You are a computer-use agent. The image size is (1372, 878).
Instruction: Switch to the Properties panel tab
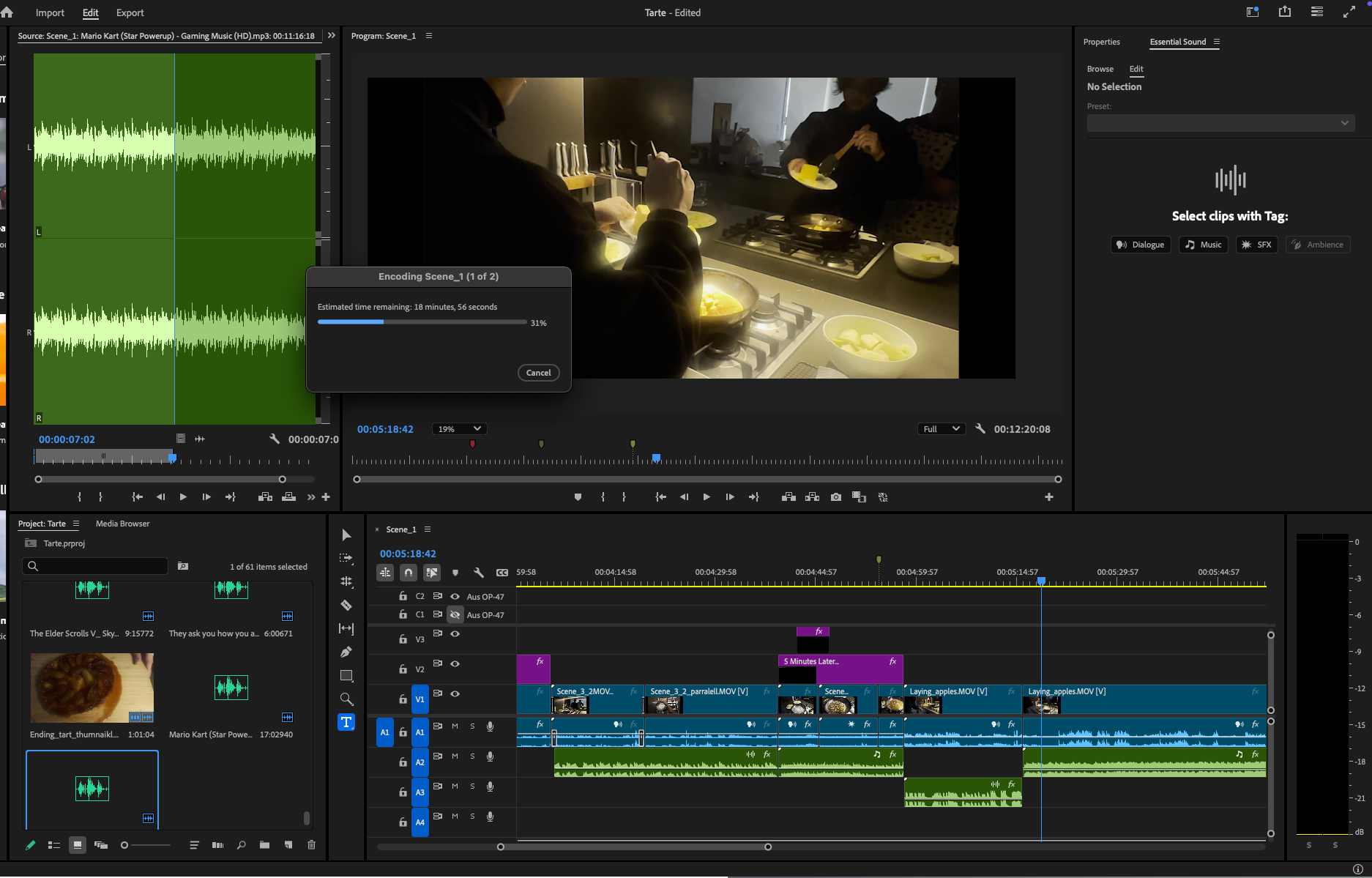[x=1101, y=42]
